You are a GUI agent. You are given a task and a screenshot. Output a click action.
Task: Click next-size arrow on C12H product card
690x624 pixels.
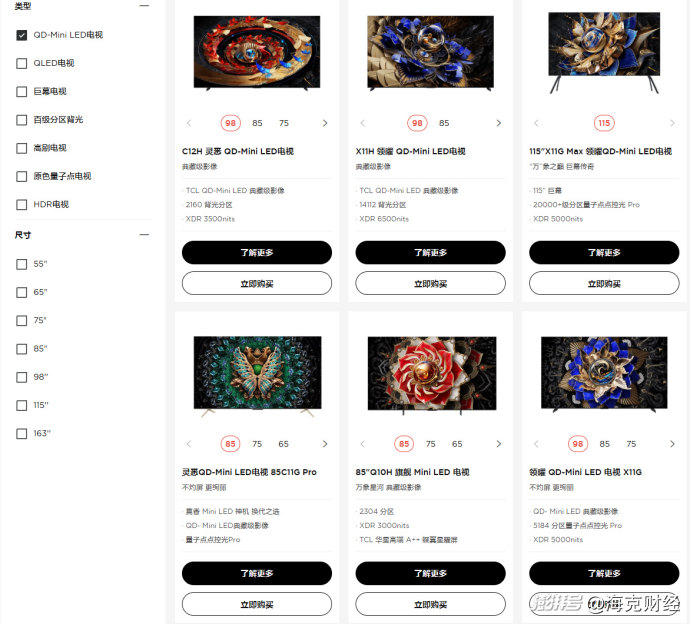click(x=325, y=123)
